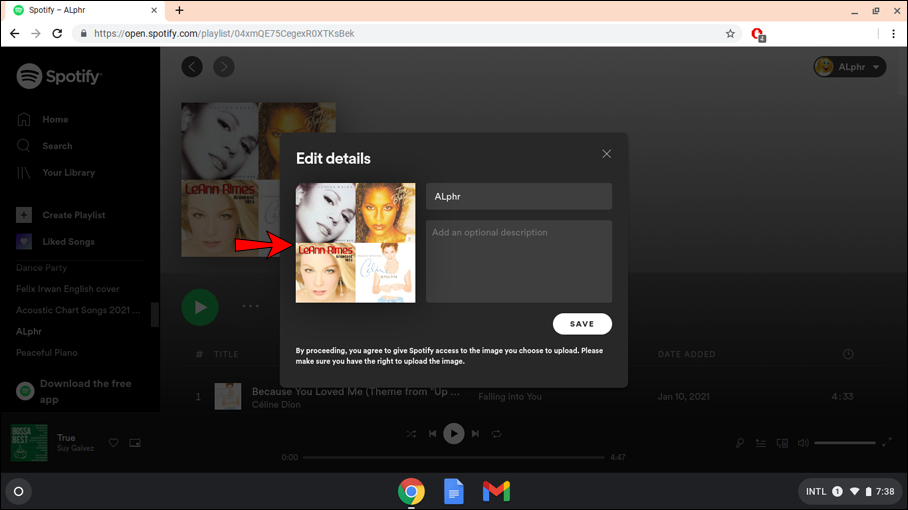The height and width of the screenshot is (510, 908).
Task: Choose the playlist cover image in dialog
Action: tap(356, 243)
